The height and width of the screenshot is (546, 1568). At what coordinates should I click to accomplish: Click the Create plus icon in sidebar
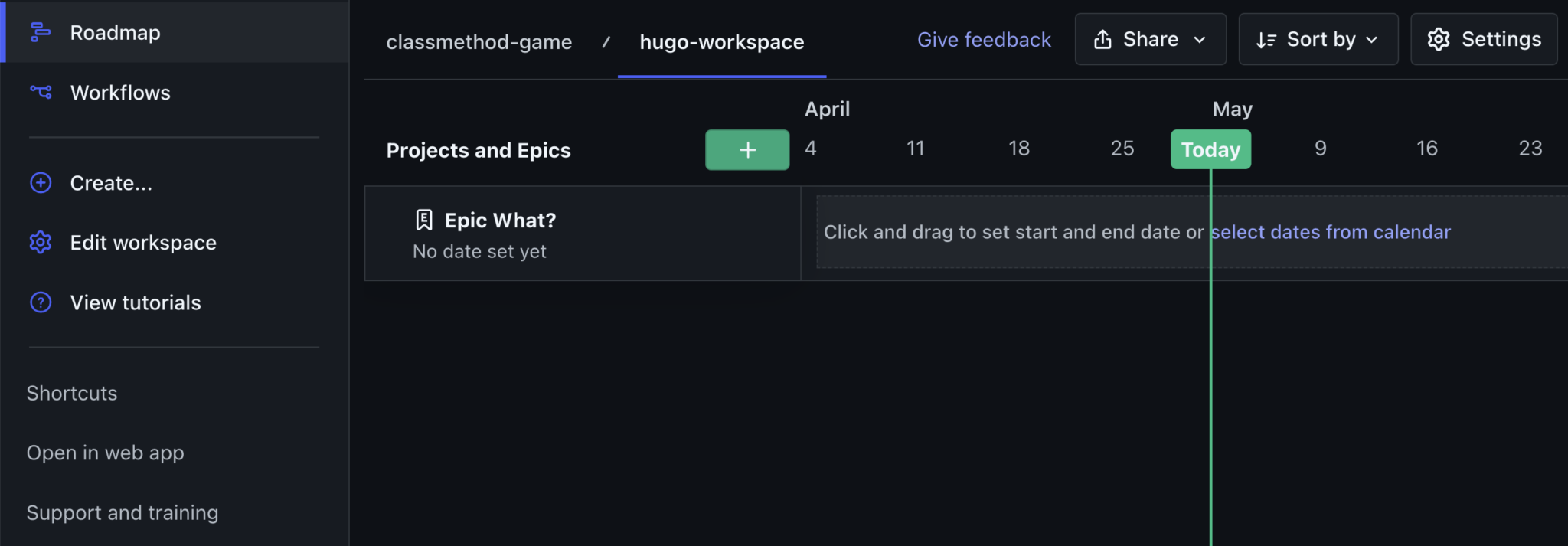40,182
